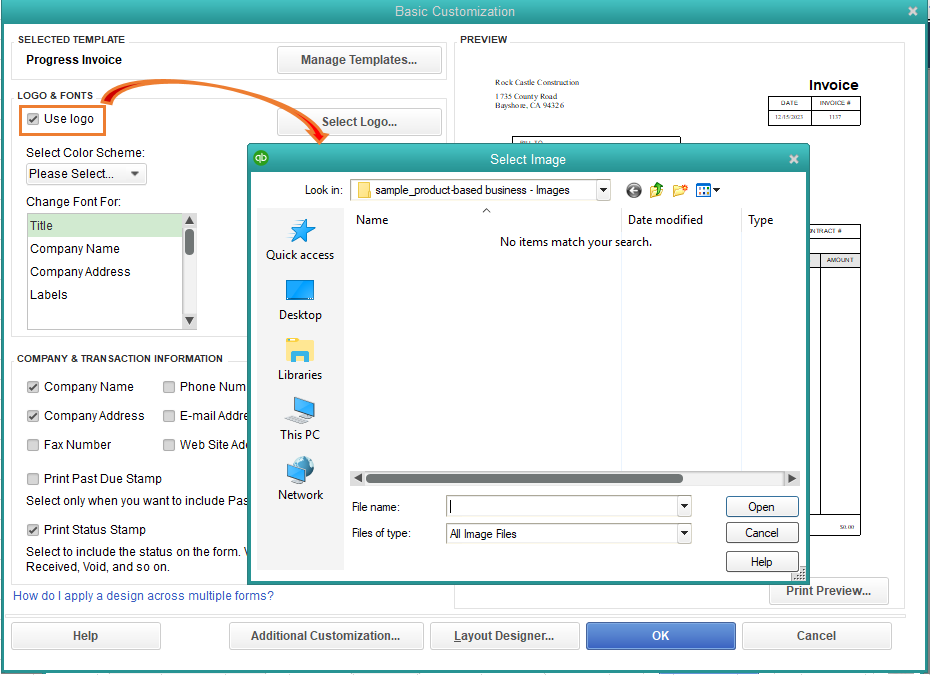Select Company Address in font list

click(x=105, y=272)
